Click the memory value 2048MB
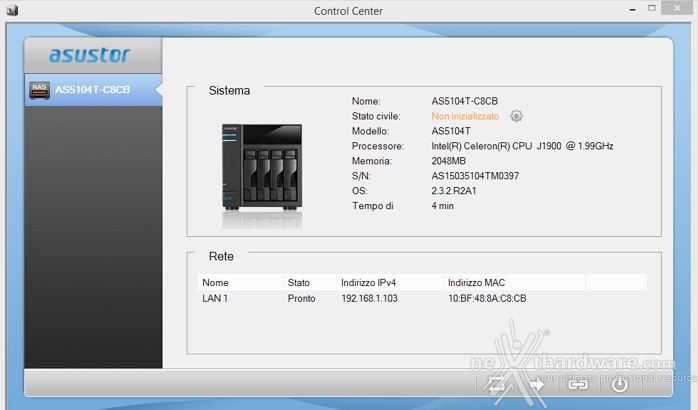Image resolution: width=698 pixels, height=410 pixels. click(x=448, y=161)
